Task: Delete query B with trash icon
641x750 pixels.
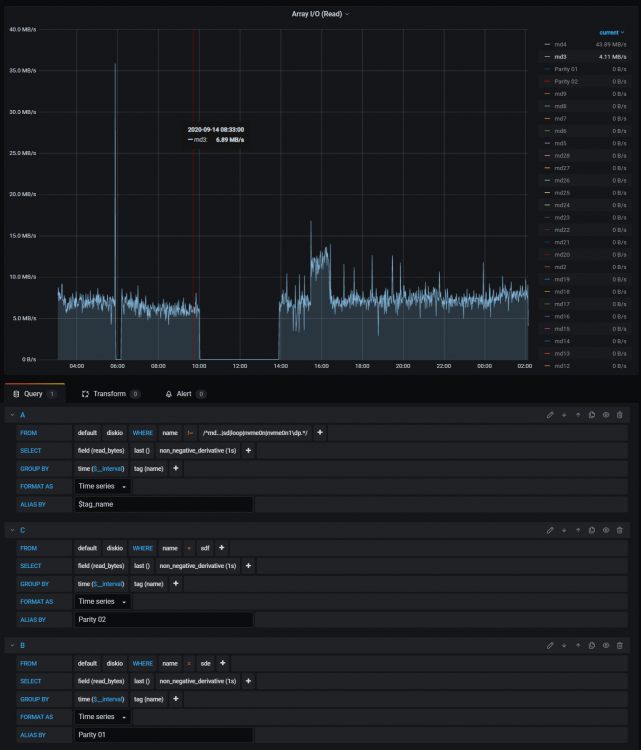Action: [619, 645]
